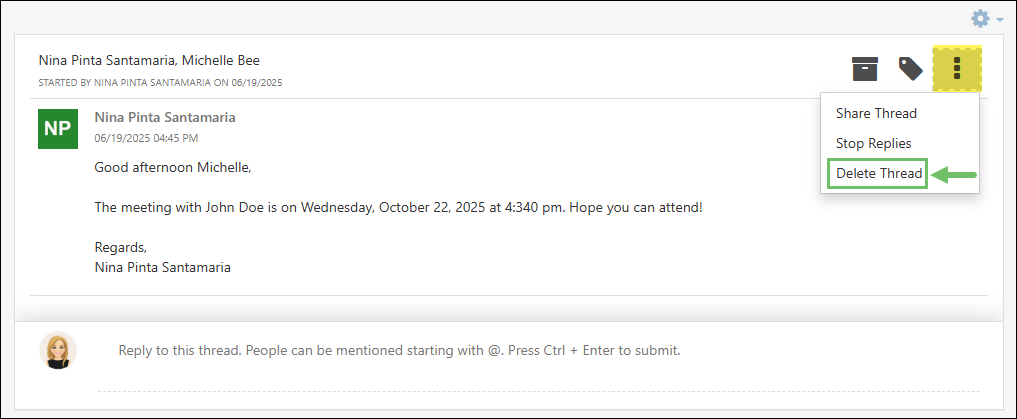Click the 'Good afternoon Michelle,' greeting line
Viewport: 1017px width, 419px height.
pos(173,167)
